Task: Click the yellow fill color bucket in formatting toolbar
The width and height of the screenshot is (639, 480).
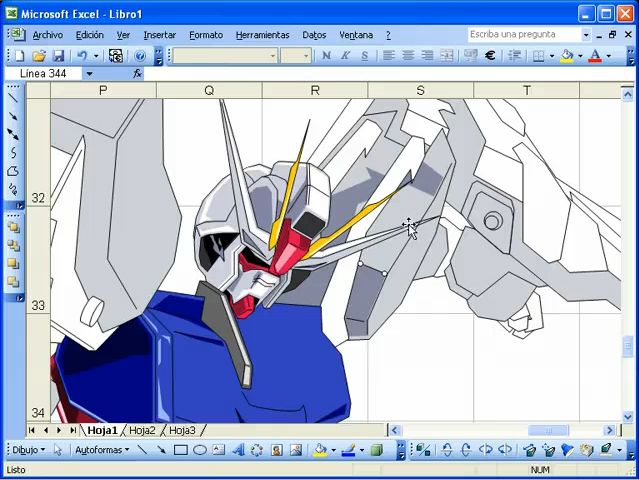Action: [567, 55]
